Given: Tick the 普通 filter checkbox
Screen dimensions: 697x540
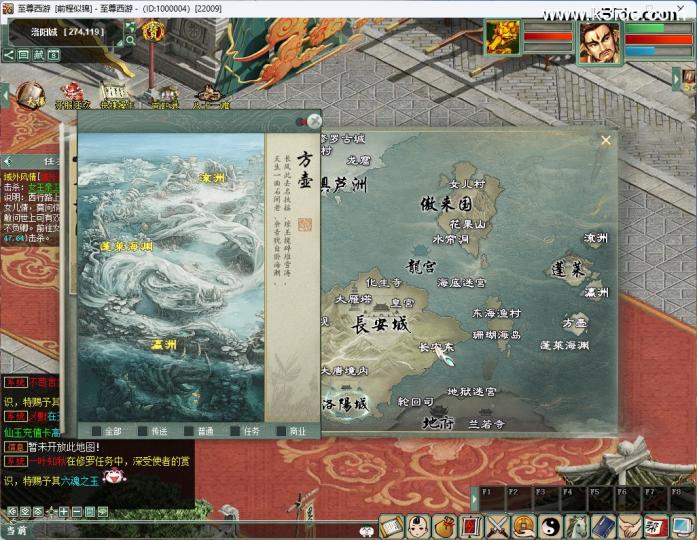Looking at the screenshot, I should tap(189, 431).
